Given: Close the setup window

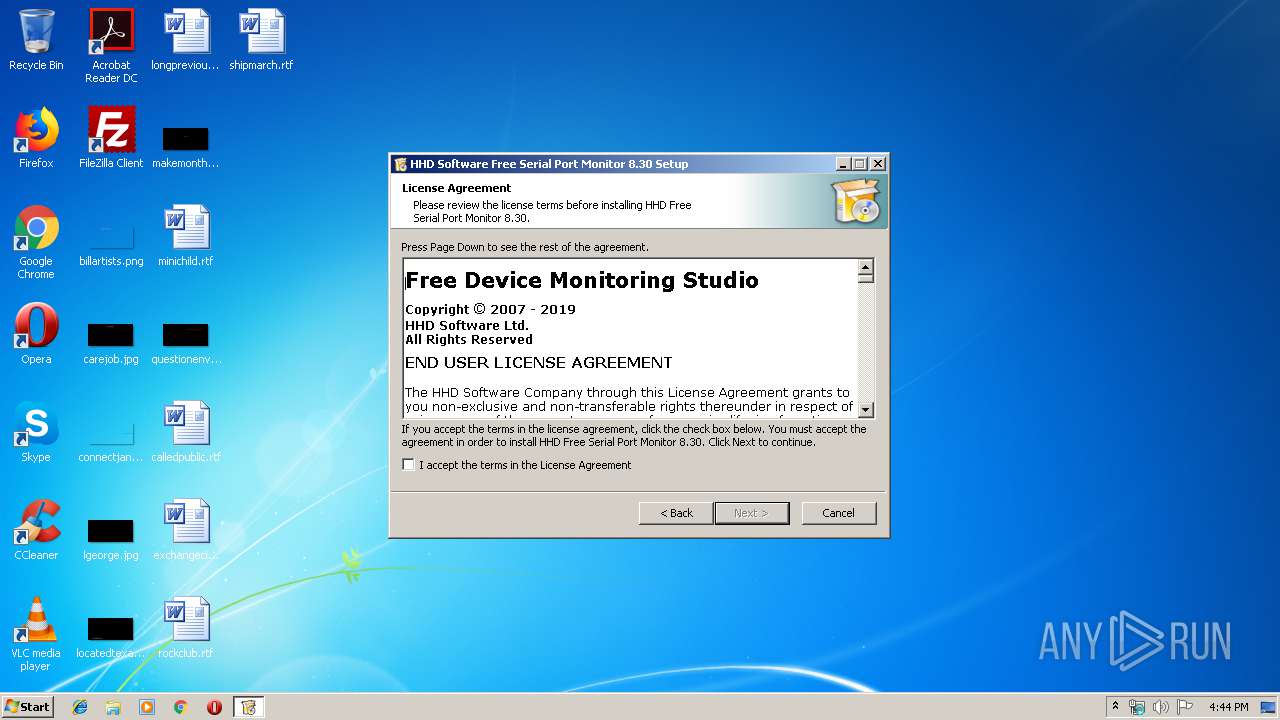Looking at the screenshot, I should (x=877, y=164).
